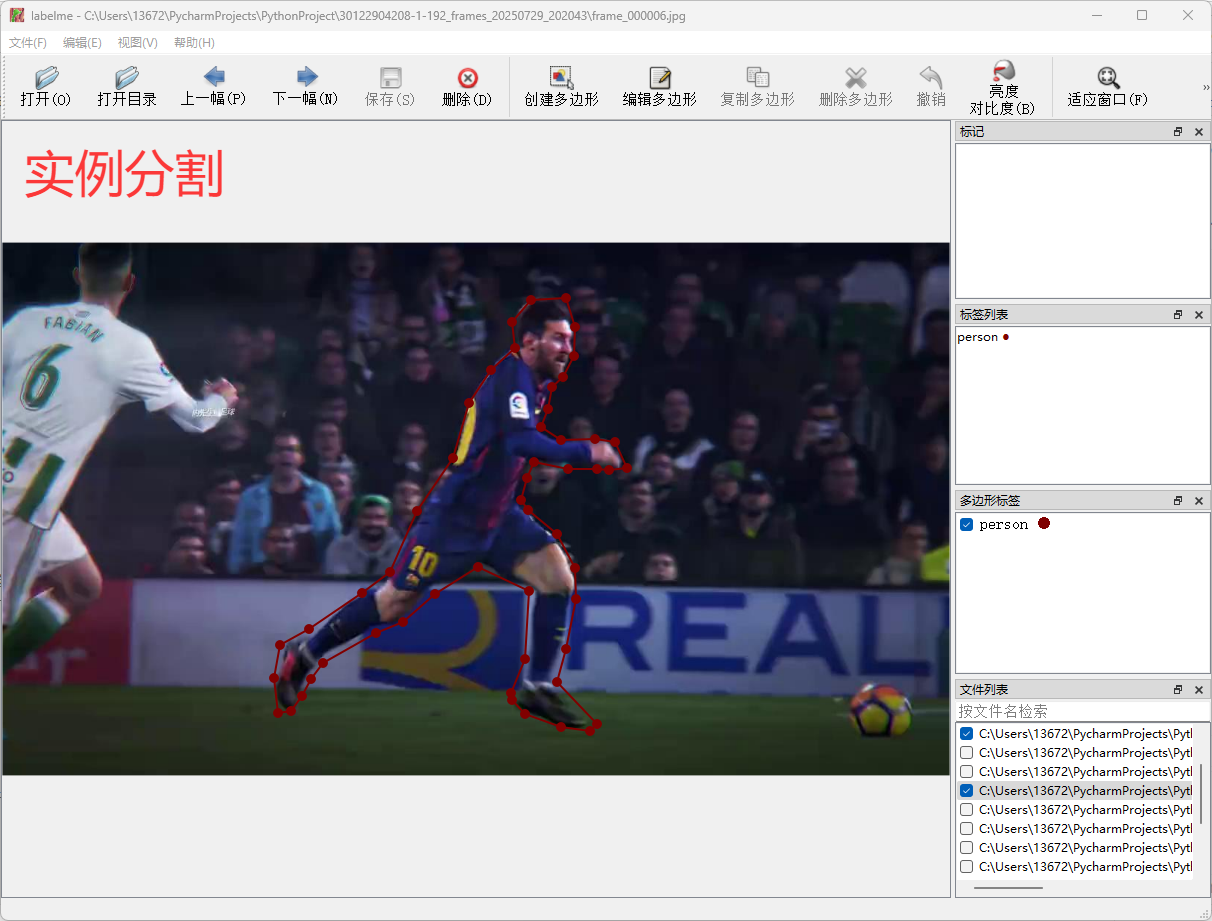The image size is (1212, 921).
Task: Open a directory with 打开目录
Action: coord(127,87)
